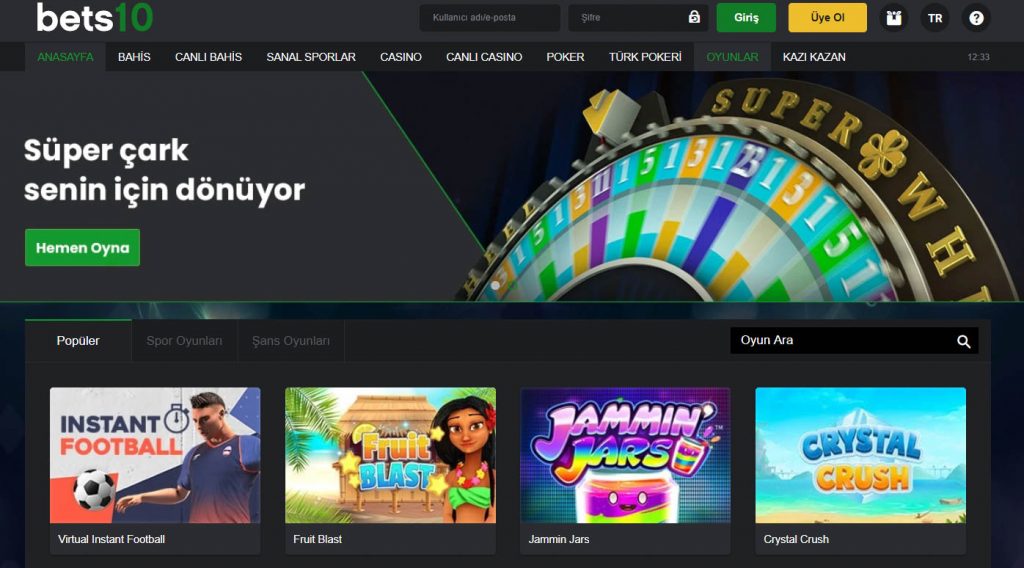The height and width of the screenshot is (568, 1024).
Task: Click the Süper çark banner headline
Action: pos(164,170)
